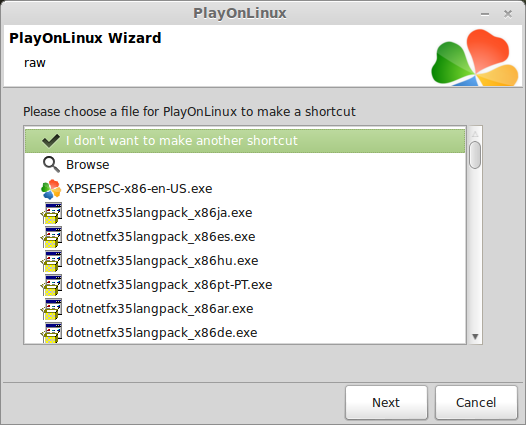
Task: Click the checkmark icon beside the shortcut option
Action: (x=51, y=141)
